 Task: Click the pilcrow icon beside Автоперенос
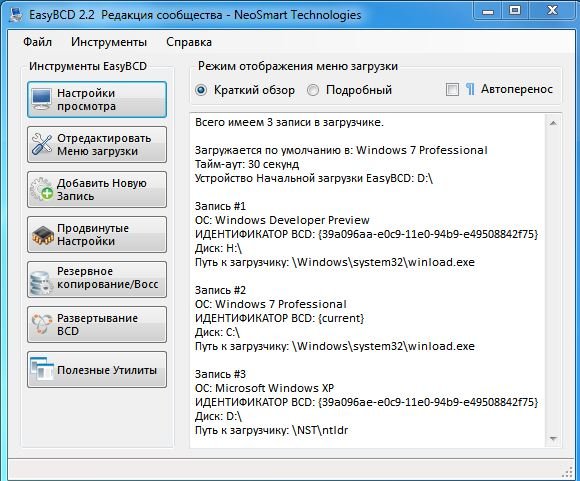point(470,89)
